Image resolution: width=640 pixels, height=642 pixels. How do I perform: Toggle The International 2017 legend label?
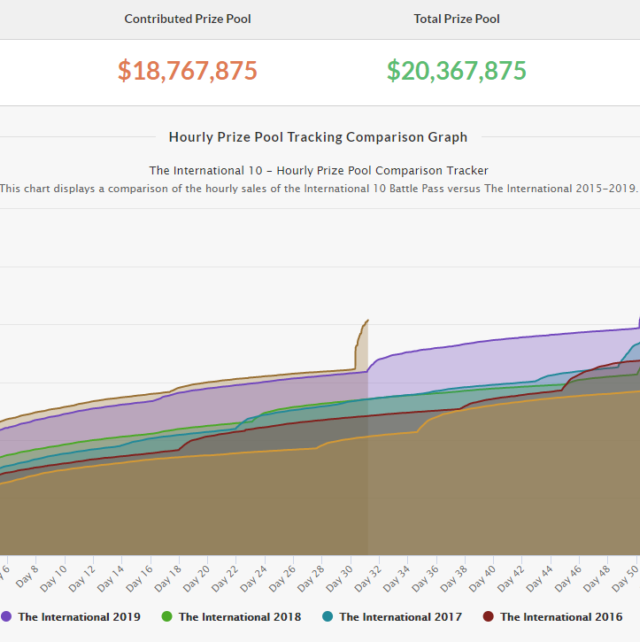tap(400, 617)
